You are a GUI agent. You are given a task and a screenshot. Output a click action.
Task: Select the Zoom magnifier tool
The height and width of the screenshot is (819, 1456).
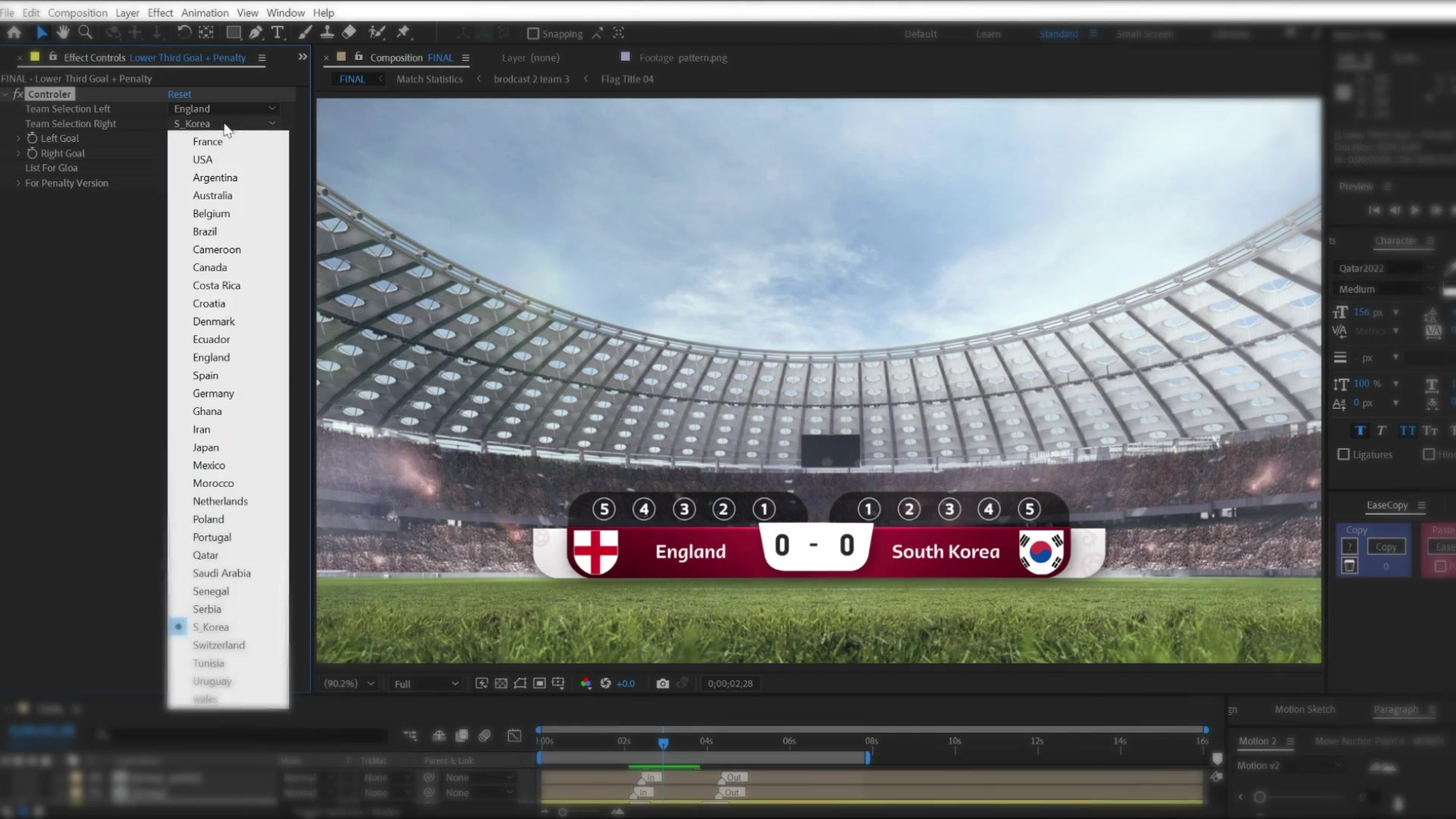pos(86,33)
